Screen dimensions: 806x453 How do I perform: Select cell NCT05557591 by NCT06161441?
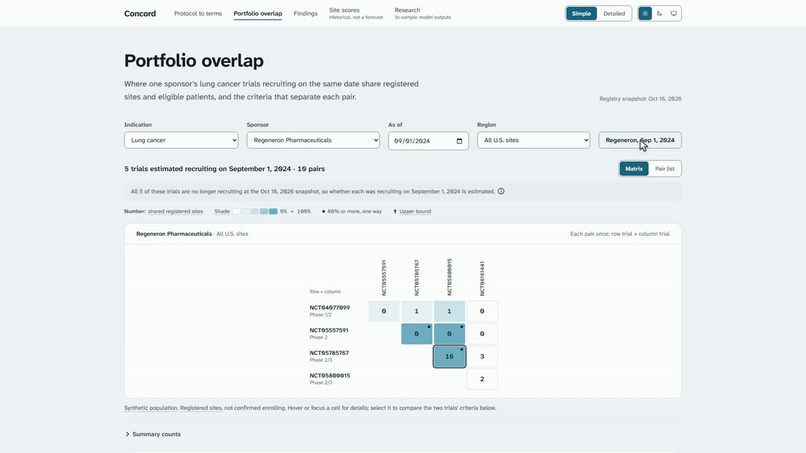(x=482, y=334)
